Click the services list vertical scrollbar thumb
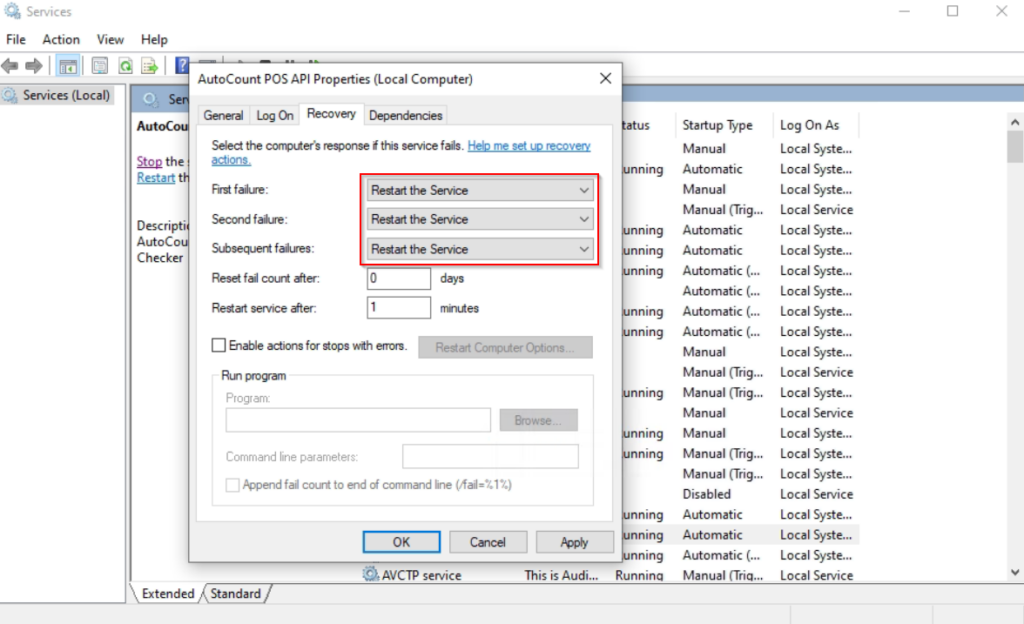The image size is (1024, 624). point(1014,147)
